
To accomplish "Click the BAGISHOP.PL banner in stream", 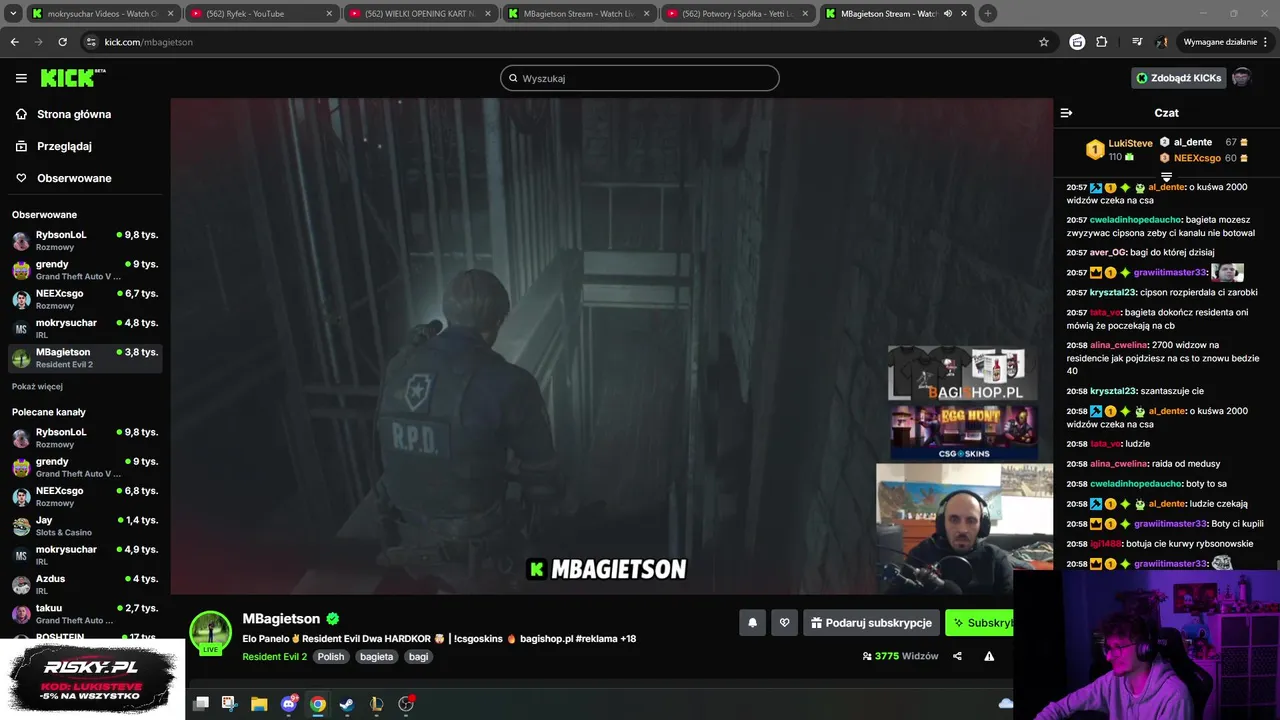I will pyautogui.click(x=962, y=376).
